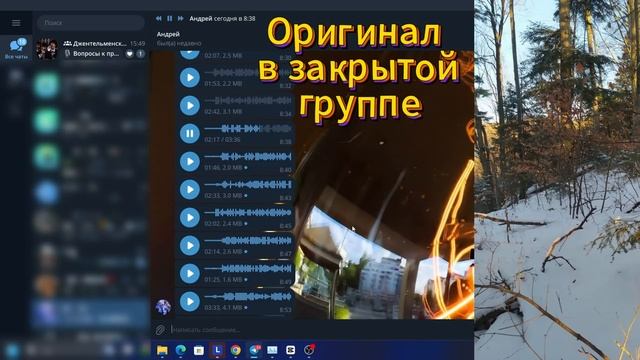Screen dimensions: 640x360
Task: Pause playback from top player bar
Action: tap(169, 19)
